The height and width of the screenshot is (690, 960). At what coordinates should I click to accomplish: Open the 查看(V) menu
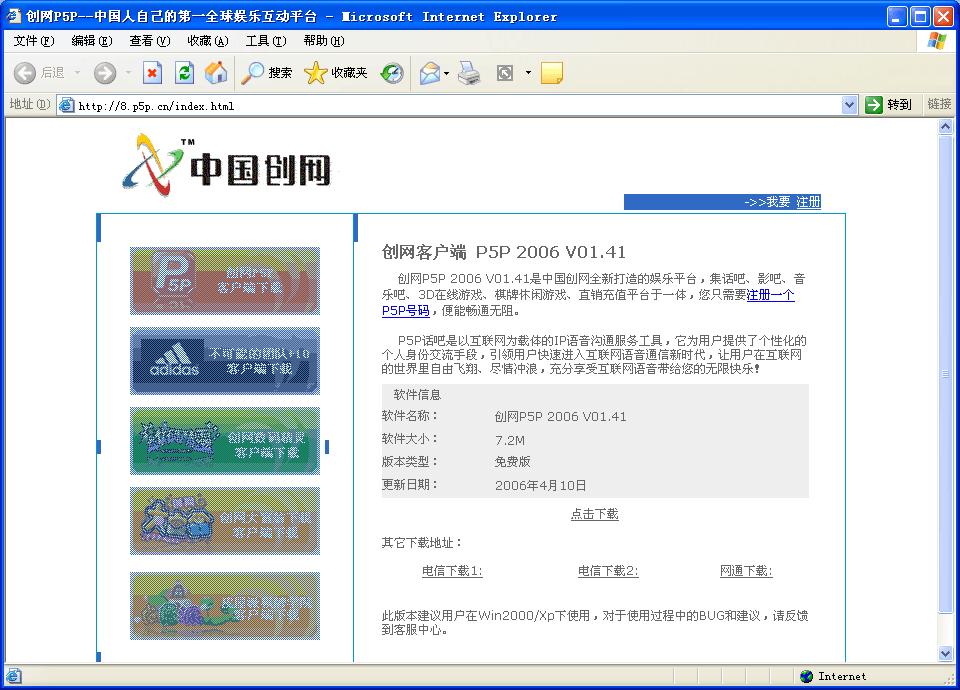click(x=149, y=41)
